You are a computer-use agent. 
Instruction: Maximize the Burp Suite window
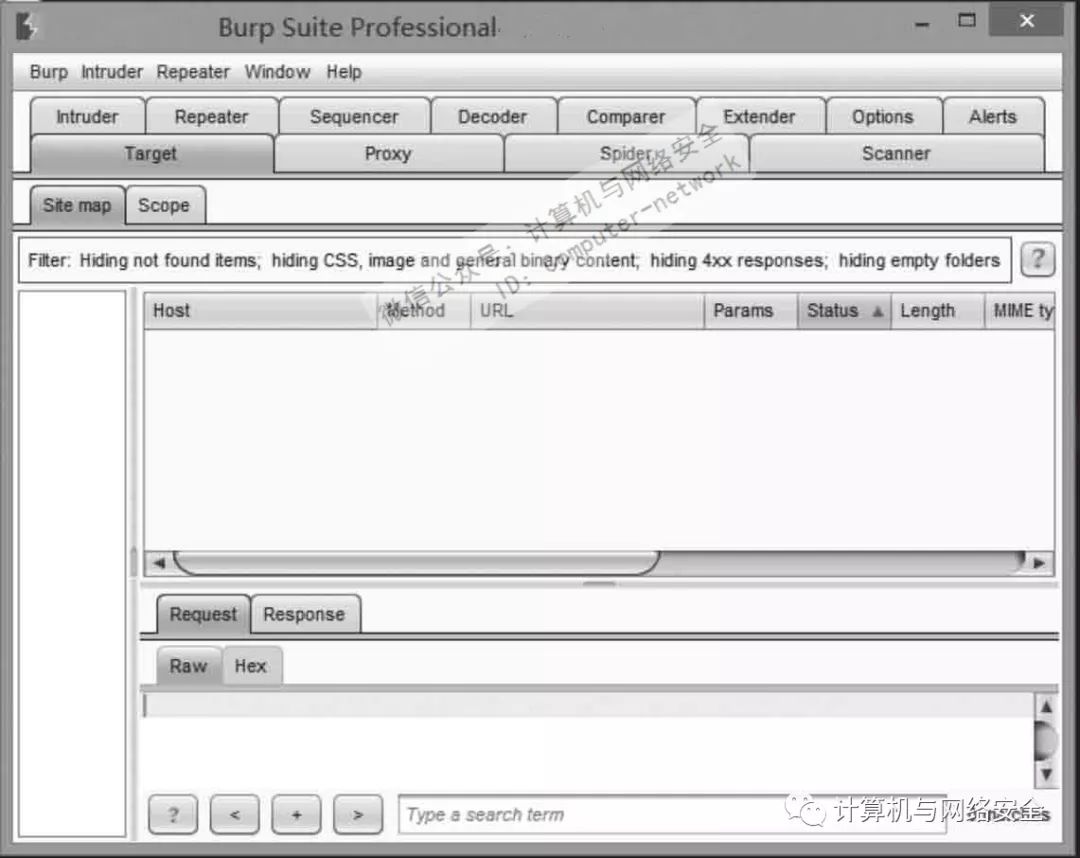967,21
